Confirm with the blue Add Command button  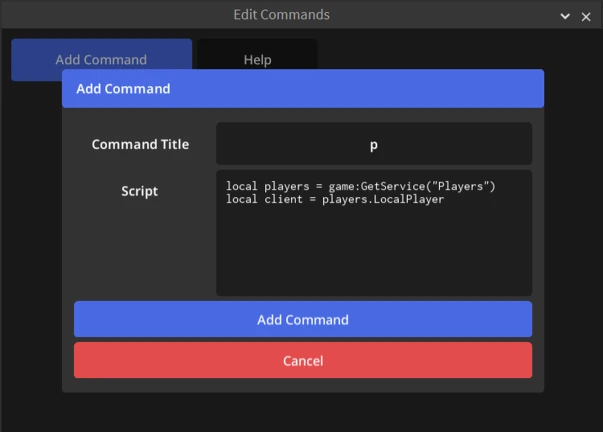click(303, 319)
